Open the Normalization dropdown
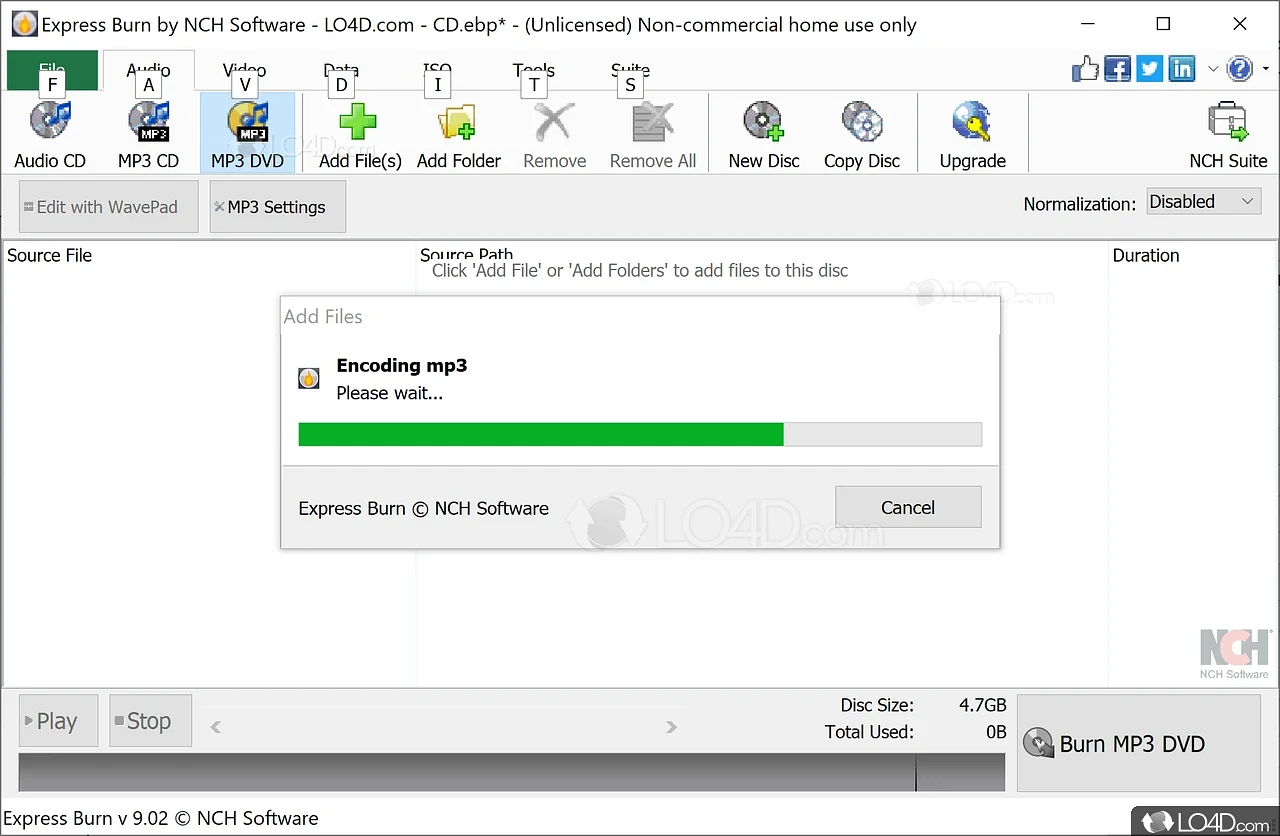The height and width of the screenshot is (836, 1280). [1203, 202]
